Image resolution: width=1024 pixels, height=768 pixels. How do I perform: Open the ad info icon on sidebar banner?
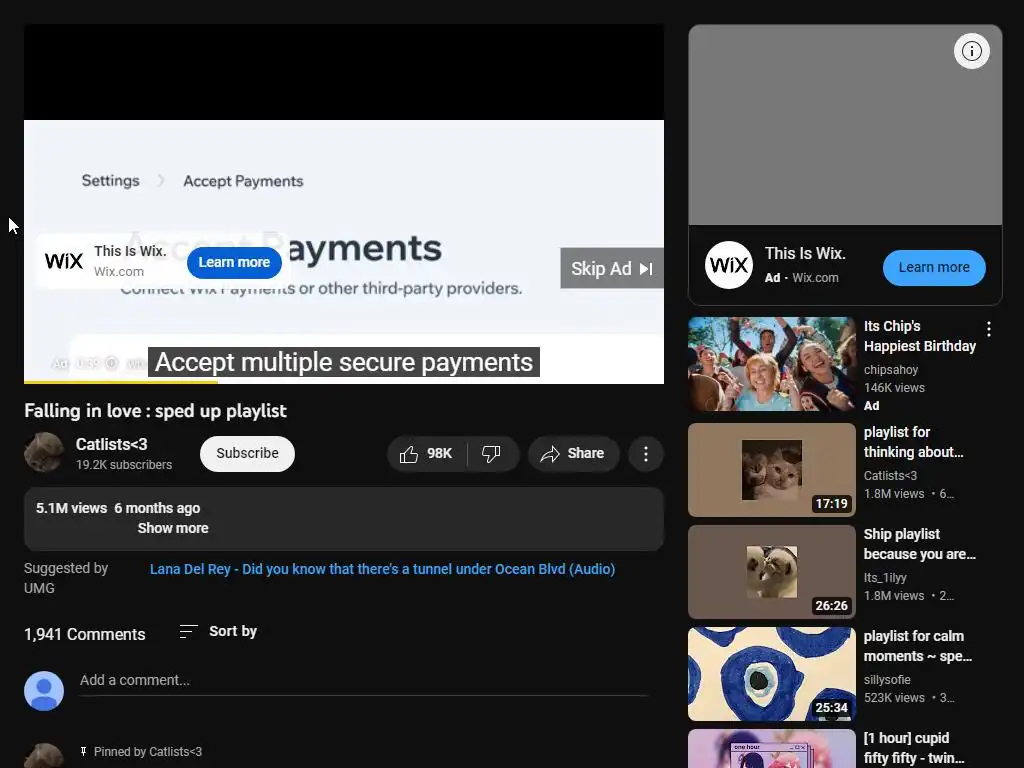tap(971, 51)
